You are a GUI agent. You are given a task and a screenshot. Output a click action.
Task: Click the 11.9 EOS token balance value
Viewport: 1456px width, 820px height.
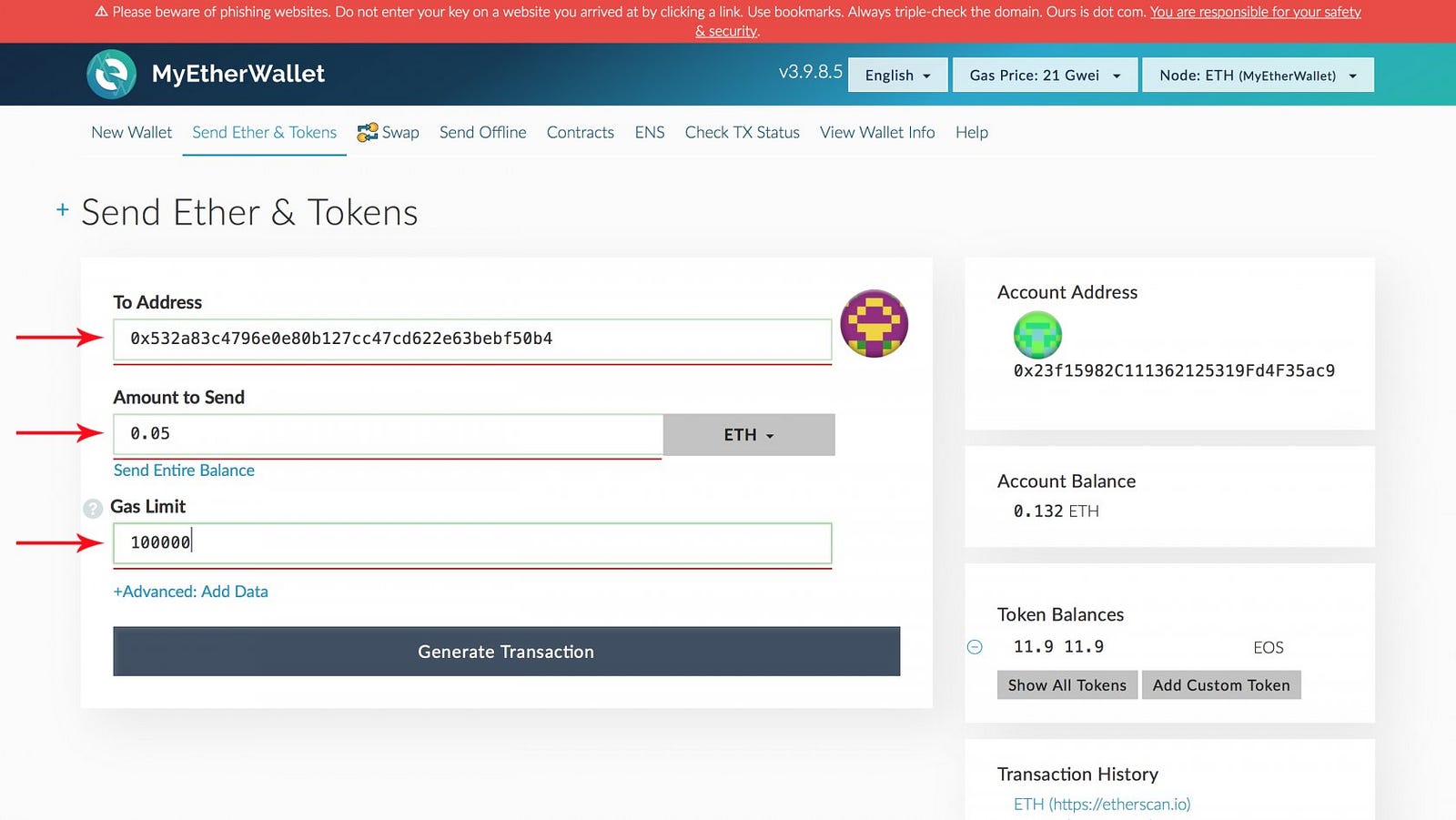click(1059, 647)
